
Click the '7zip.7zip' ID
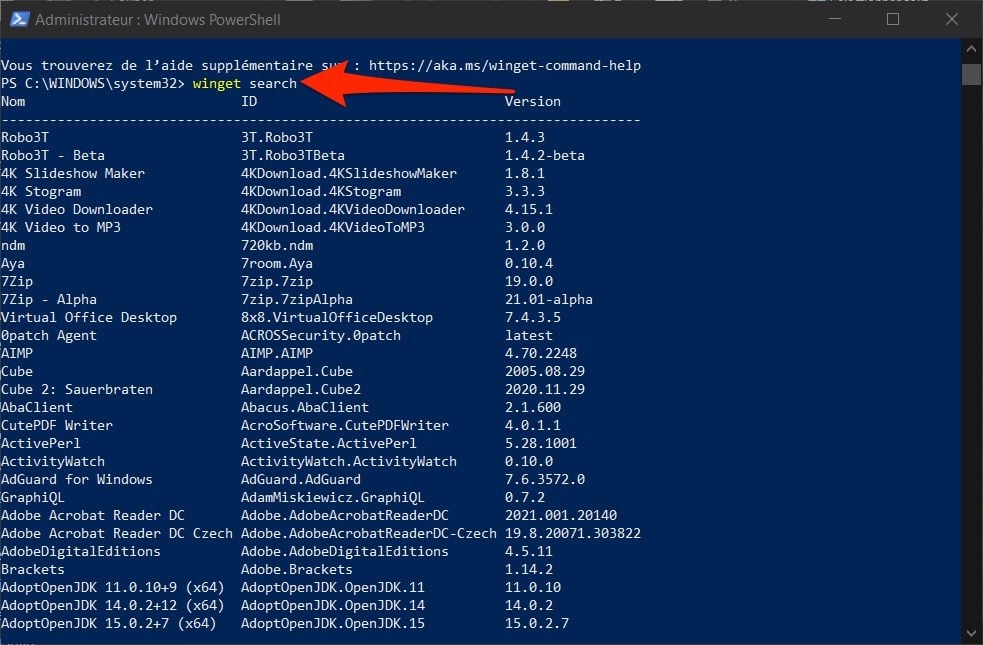[x=277, y=281]
